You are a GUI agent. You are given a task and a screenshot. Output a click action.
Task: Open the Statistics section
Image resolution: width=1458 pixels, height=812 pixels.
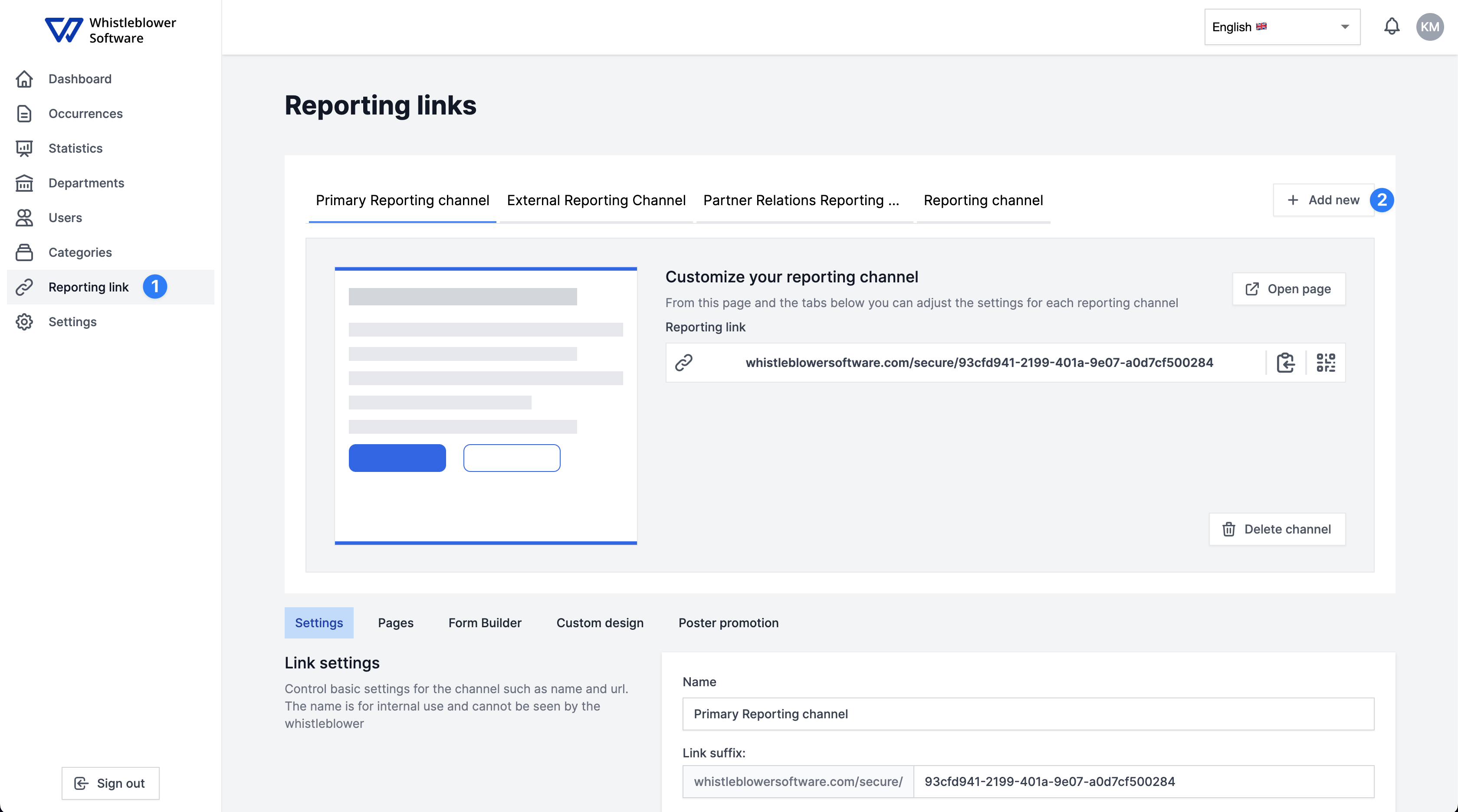(x=75, y=148)
